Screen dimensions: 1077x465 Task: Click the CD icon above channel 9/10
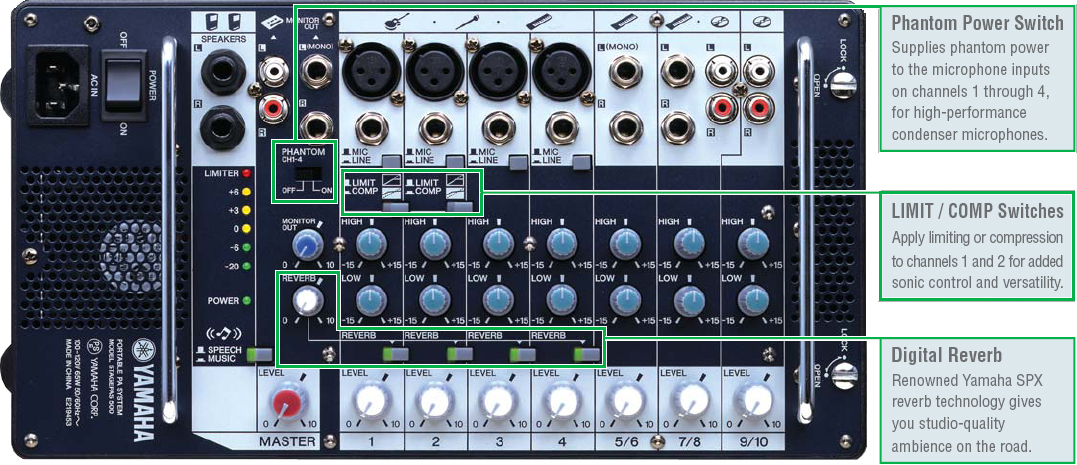(x=762, y=23)
